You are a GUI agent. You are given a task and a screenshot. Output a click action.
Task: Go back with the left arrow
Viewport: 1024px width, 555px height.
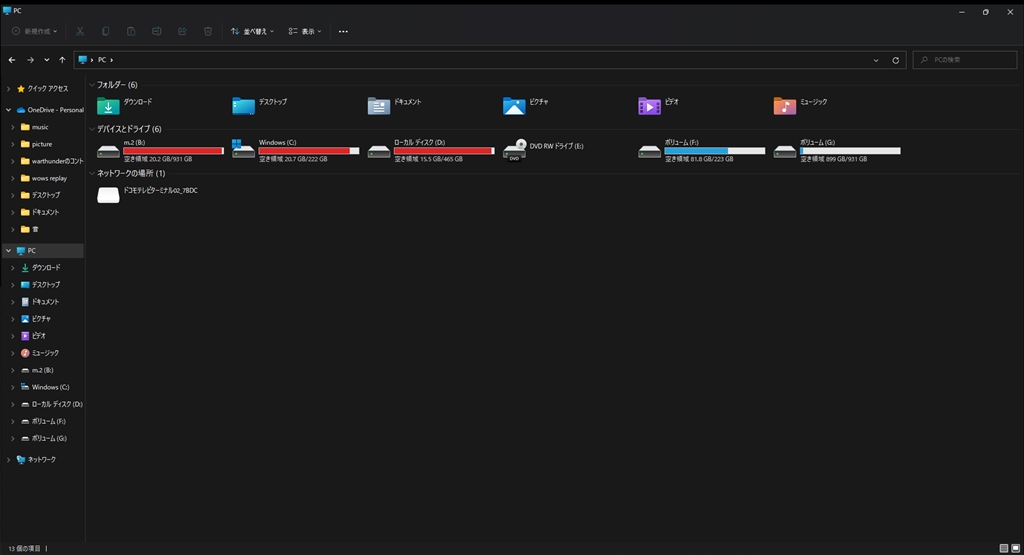pos(12,59)
